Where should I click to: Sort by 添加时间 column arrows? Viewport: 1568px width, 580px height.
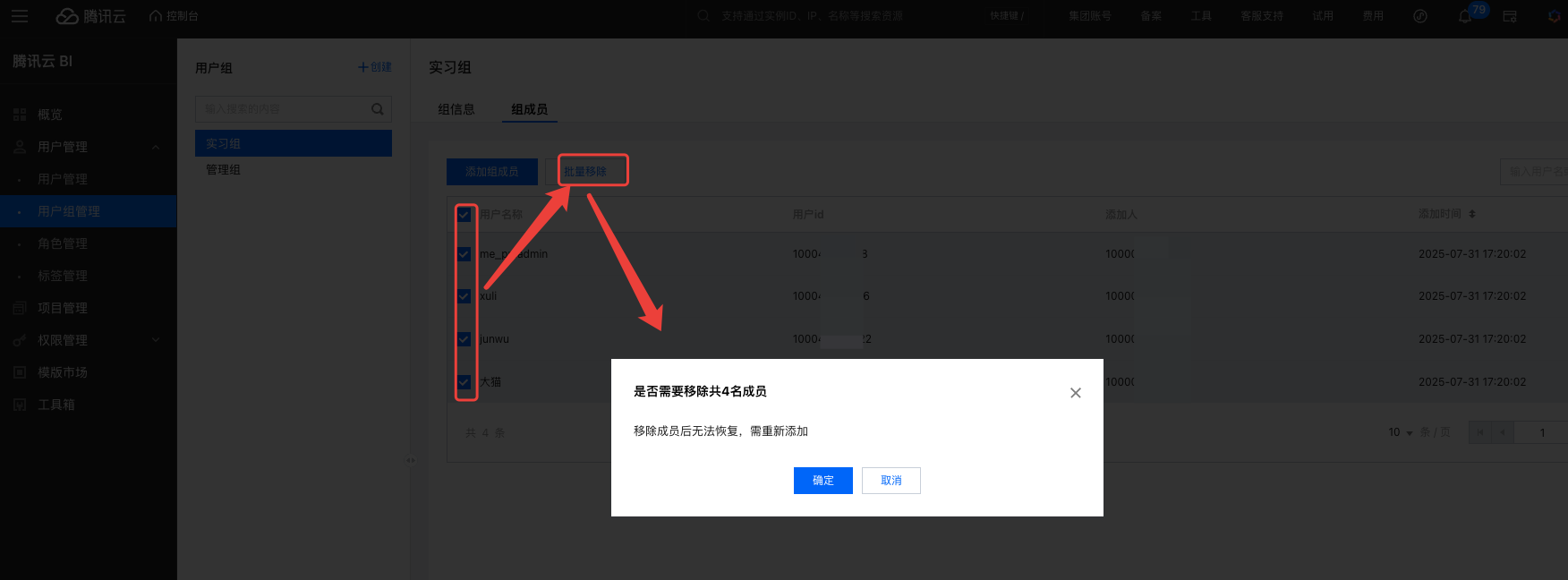[x=1472, y=215]
